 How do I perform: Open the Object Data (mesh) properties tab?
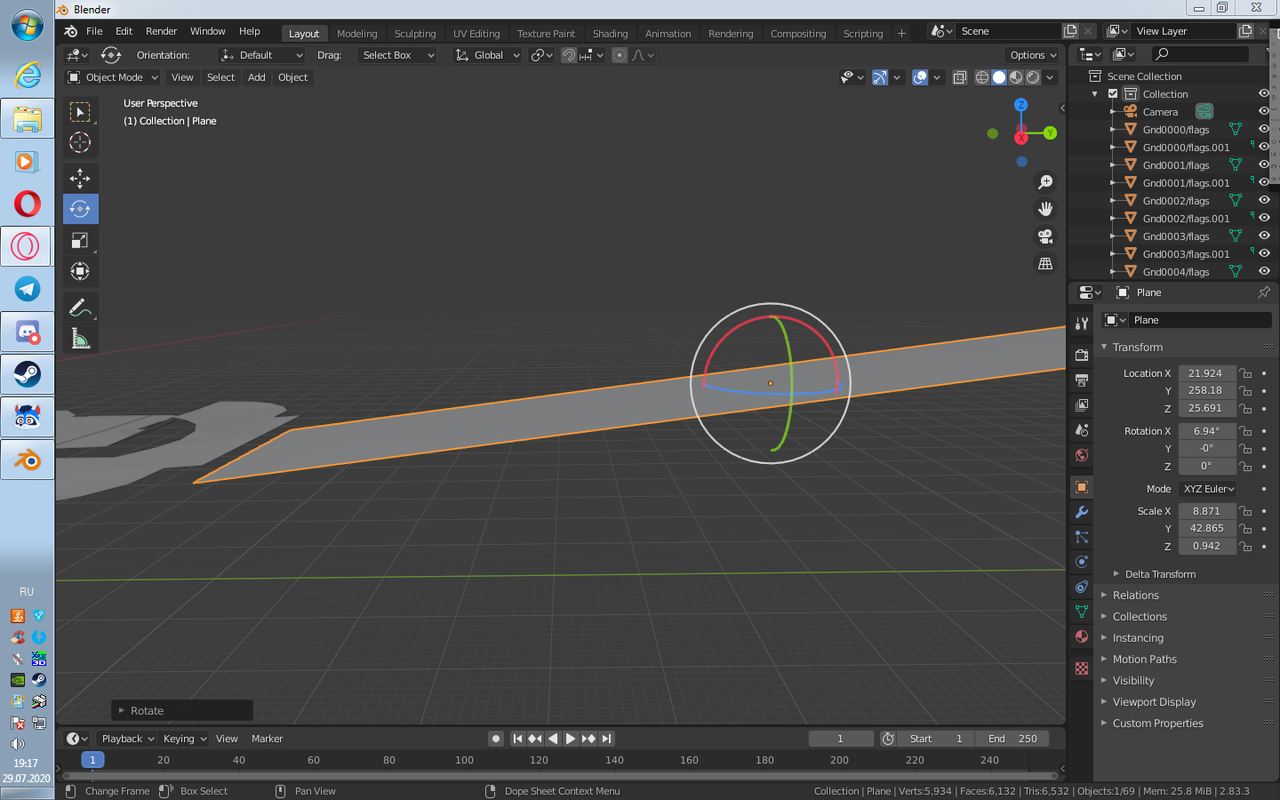[1081, 611]
